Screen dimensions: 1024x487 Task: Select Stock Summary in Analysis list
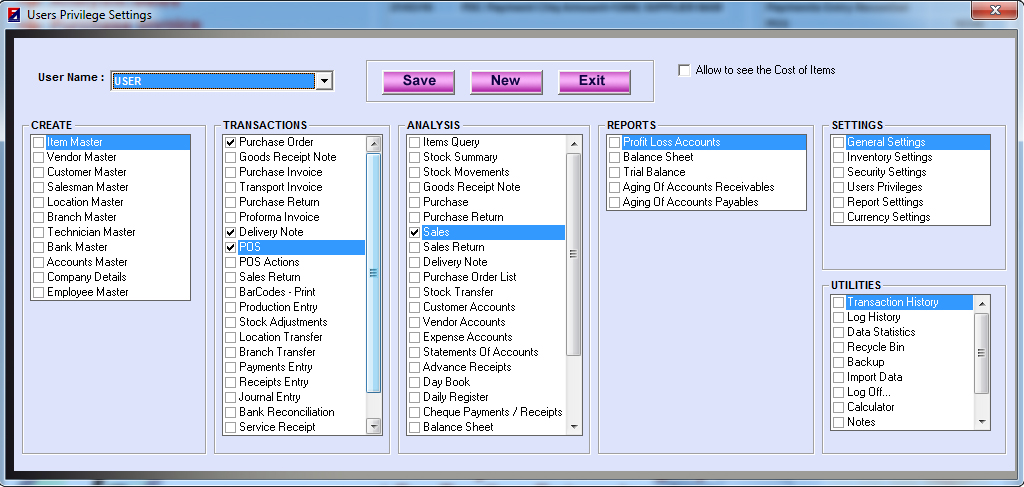[x=460, y=157]
